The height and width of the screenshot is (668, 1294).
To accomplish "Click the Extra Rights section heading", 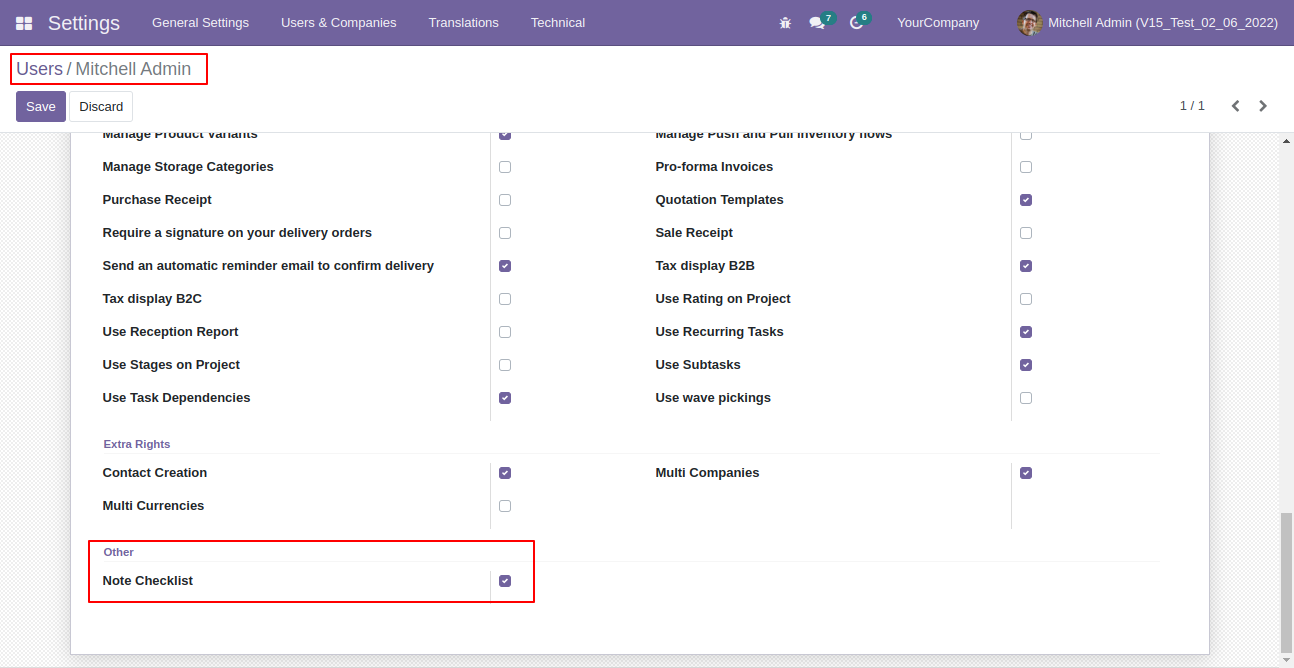I will point(137,444).
